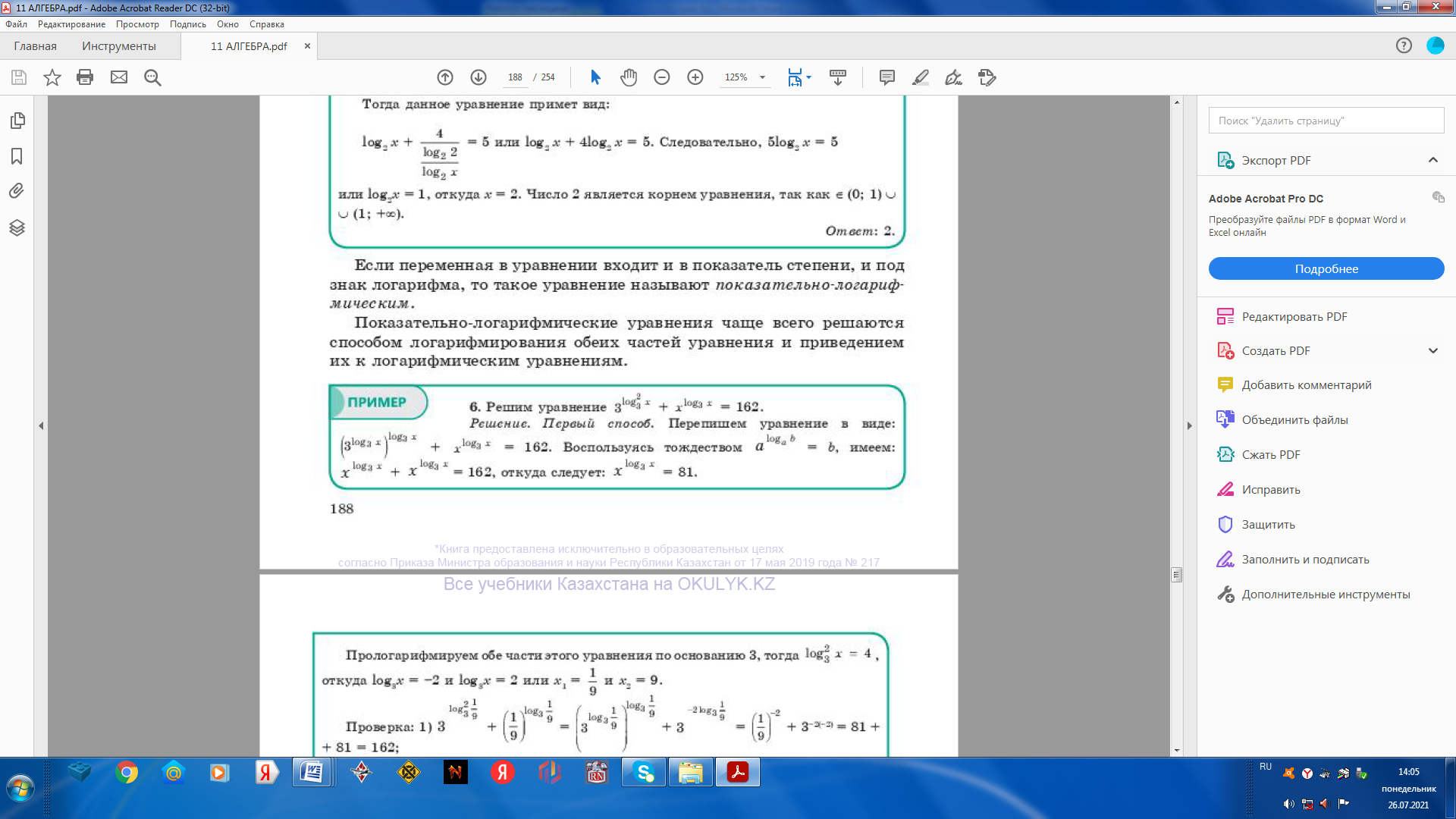Add a sticky note comment icon
The height and width of the screenshot is (819, 1456).
[886, 77]
